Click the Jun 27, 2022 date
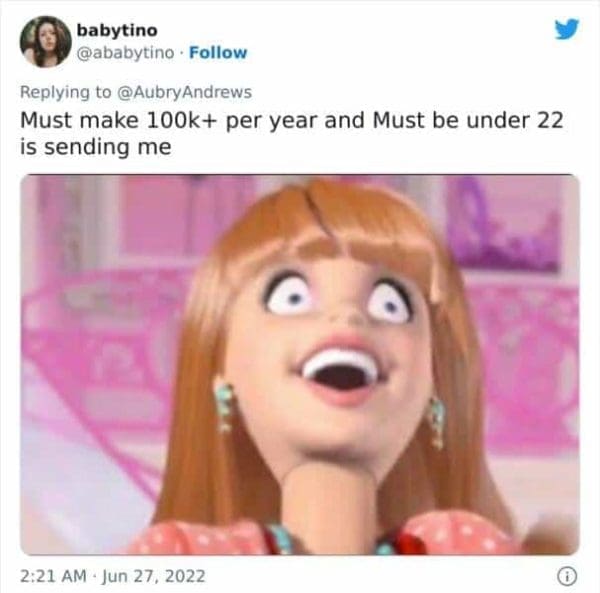600x593 pixels. (153, 576)
